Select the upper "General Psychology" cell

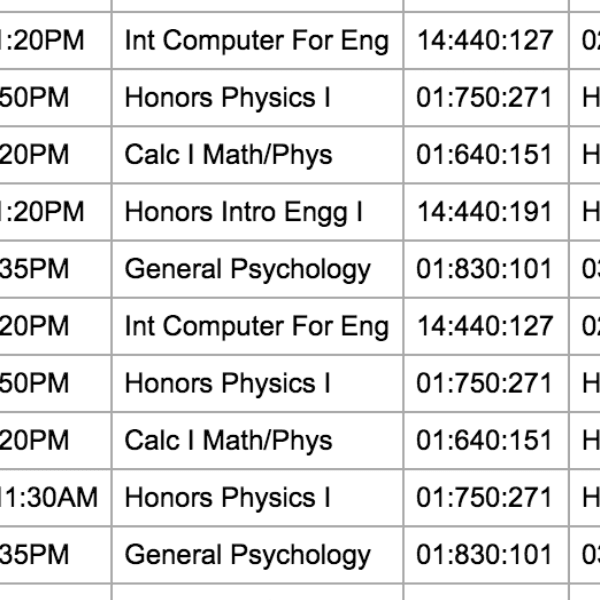pyautogui.click(x=247, y=269)
